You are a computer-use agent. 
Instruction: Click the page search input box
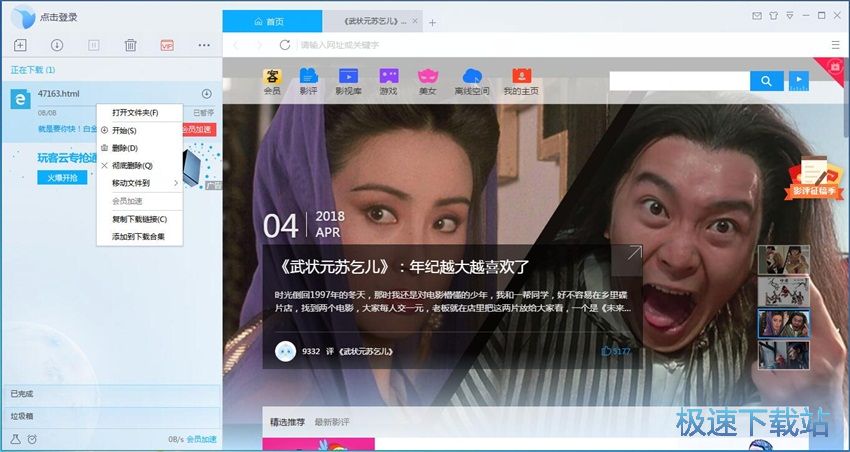[680, 81]
